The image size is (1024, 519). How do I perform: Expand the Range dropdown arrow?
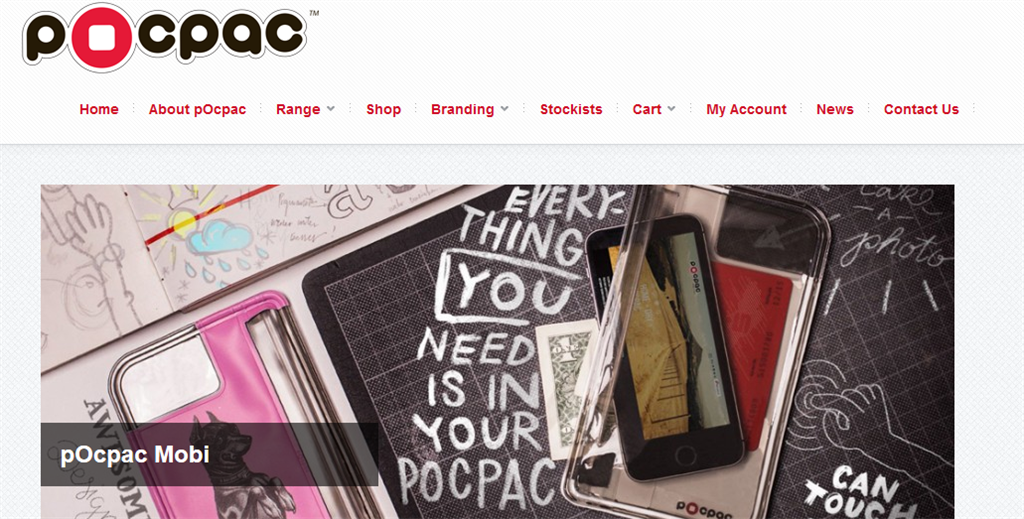pos(330,109)
